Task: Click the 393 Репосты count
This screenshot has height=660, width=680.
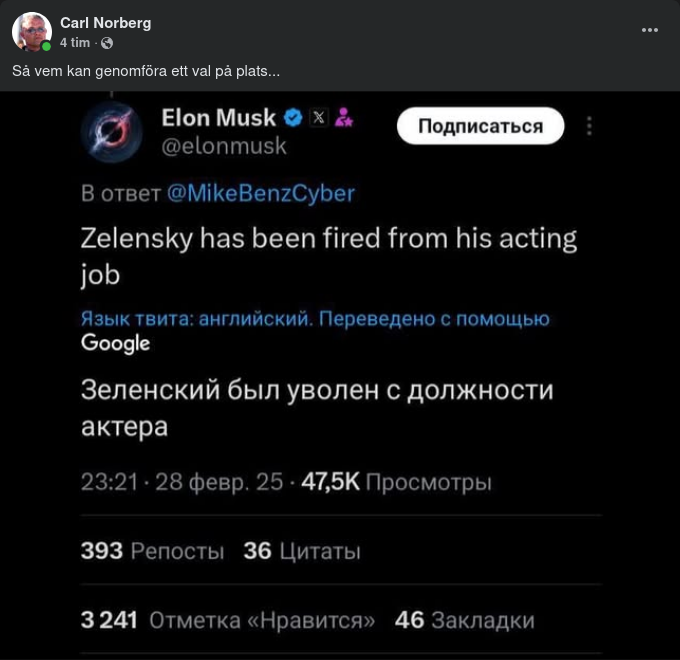Action: tap(152, 551)
